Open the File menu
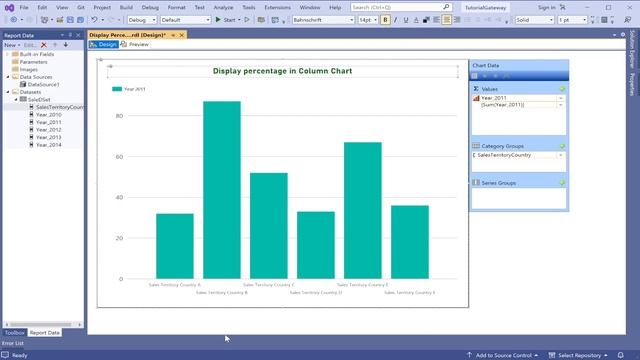The height and width of the screenshot is (360, 640). (24, 7)
